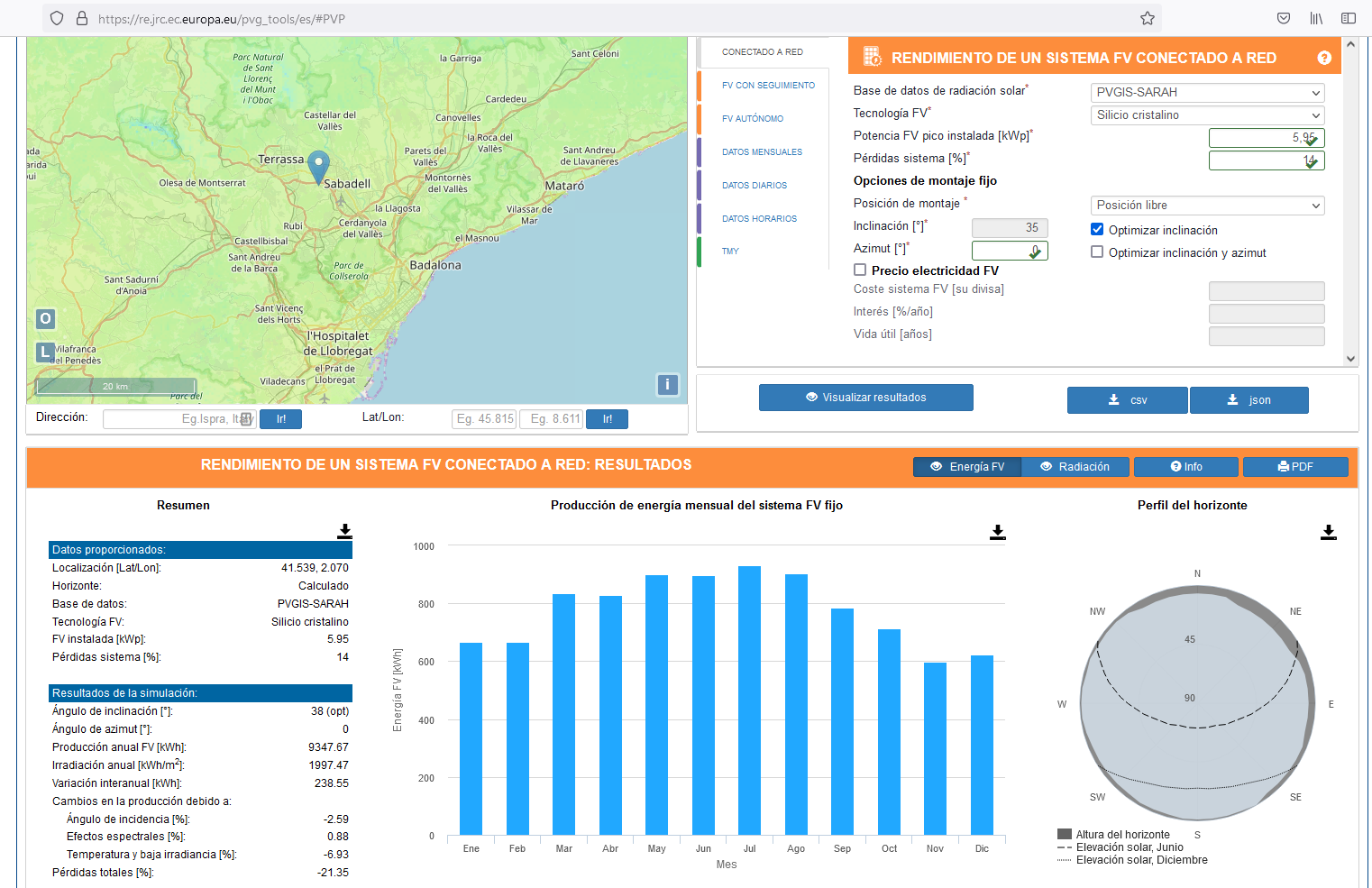The width and height of the screenshot is (1372, 888).
Task: Click the Irradiación anual value 1997.47
Action: click(328, 765)
